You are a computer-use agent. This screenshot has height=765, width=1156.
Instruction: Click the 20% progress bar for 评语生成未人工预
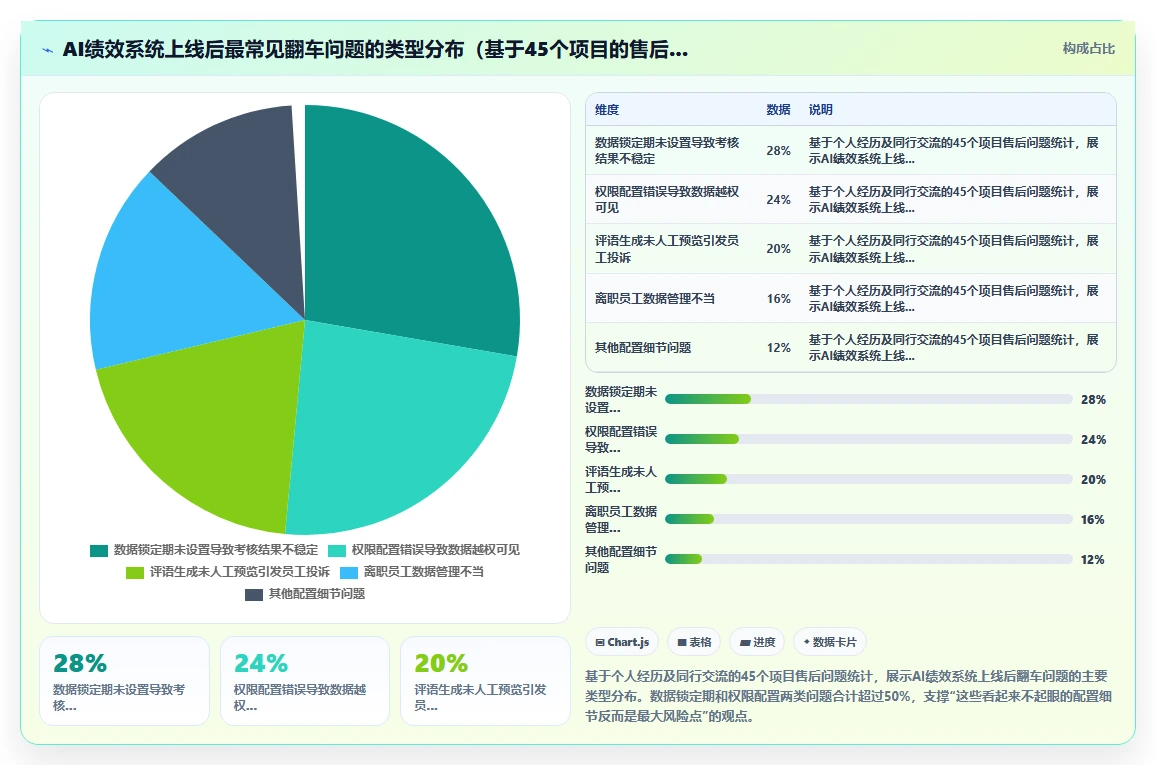point(868,479)
